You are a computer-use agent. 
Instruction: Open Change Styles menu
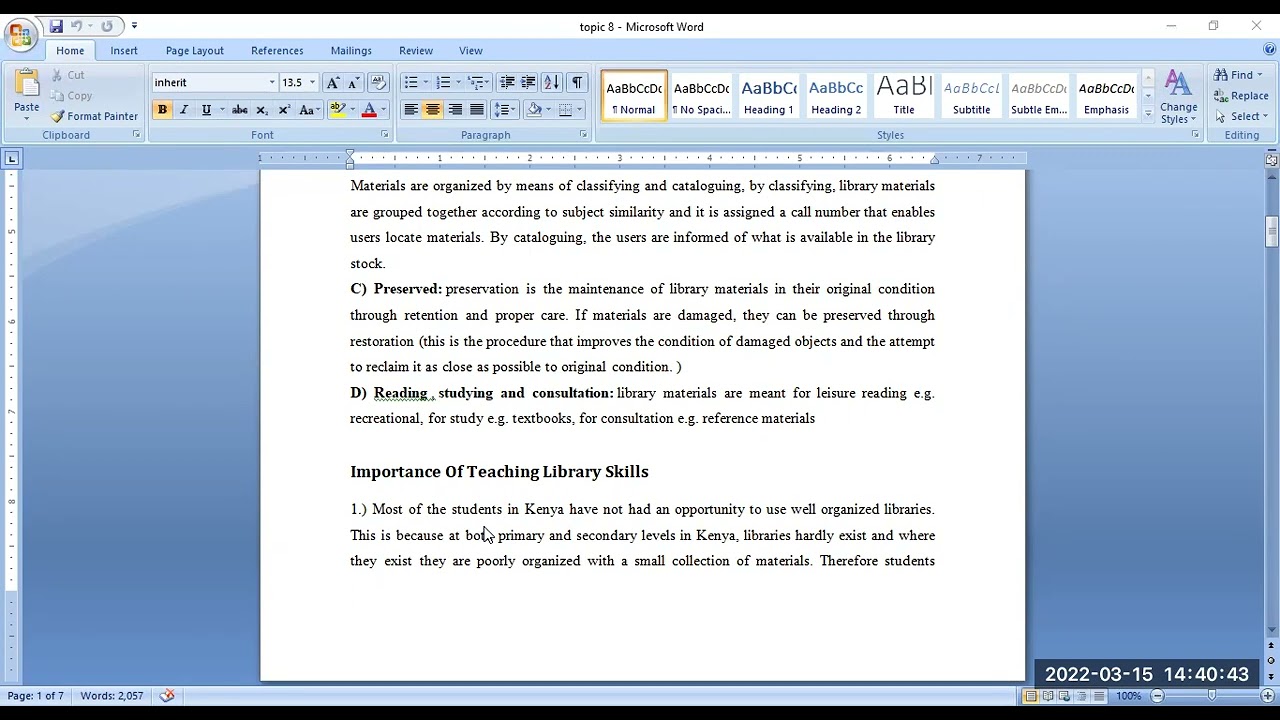click(1178, 98)
